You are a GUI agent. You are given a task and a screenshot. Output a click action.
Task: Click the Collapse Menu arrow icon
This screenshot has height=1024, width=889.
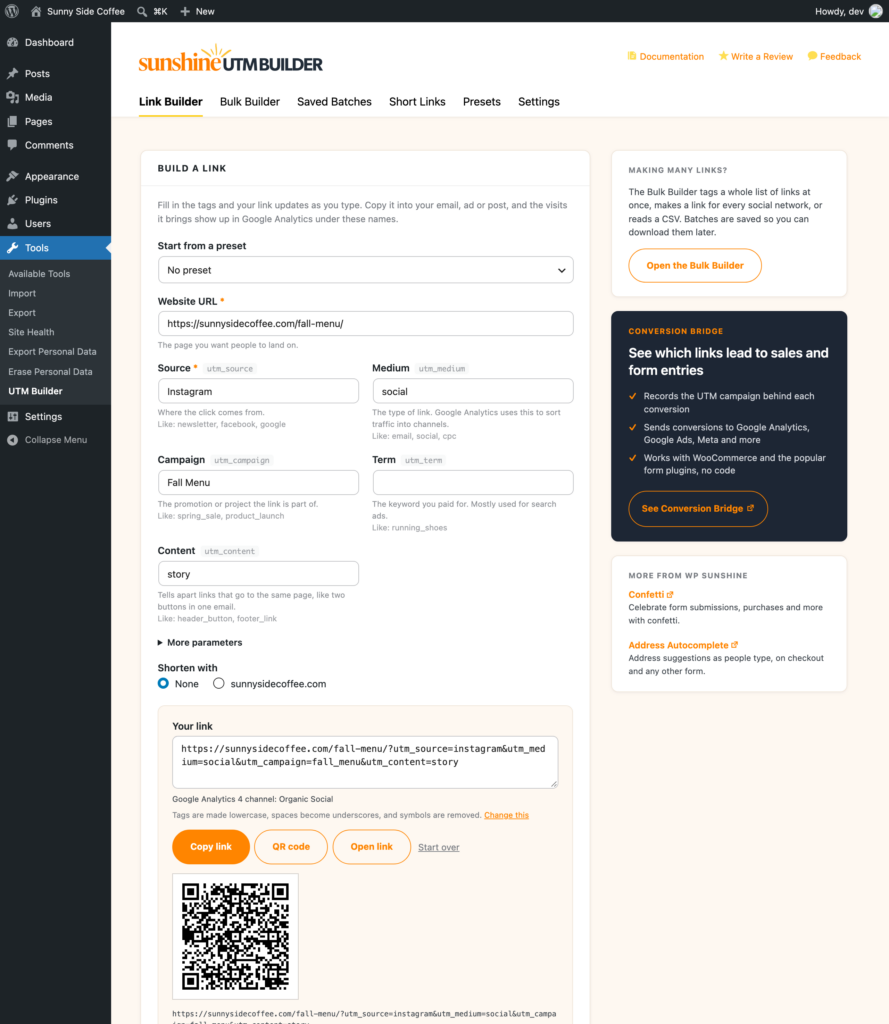pos(12,440)
